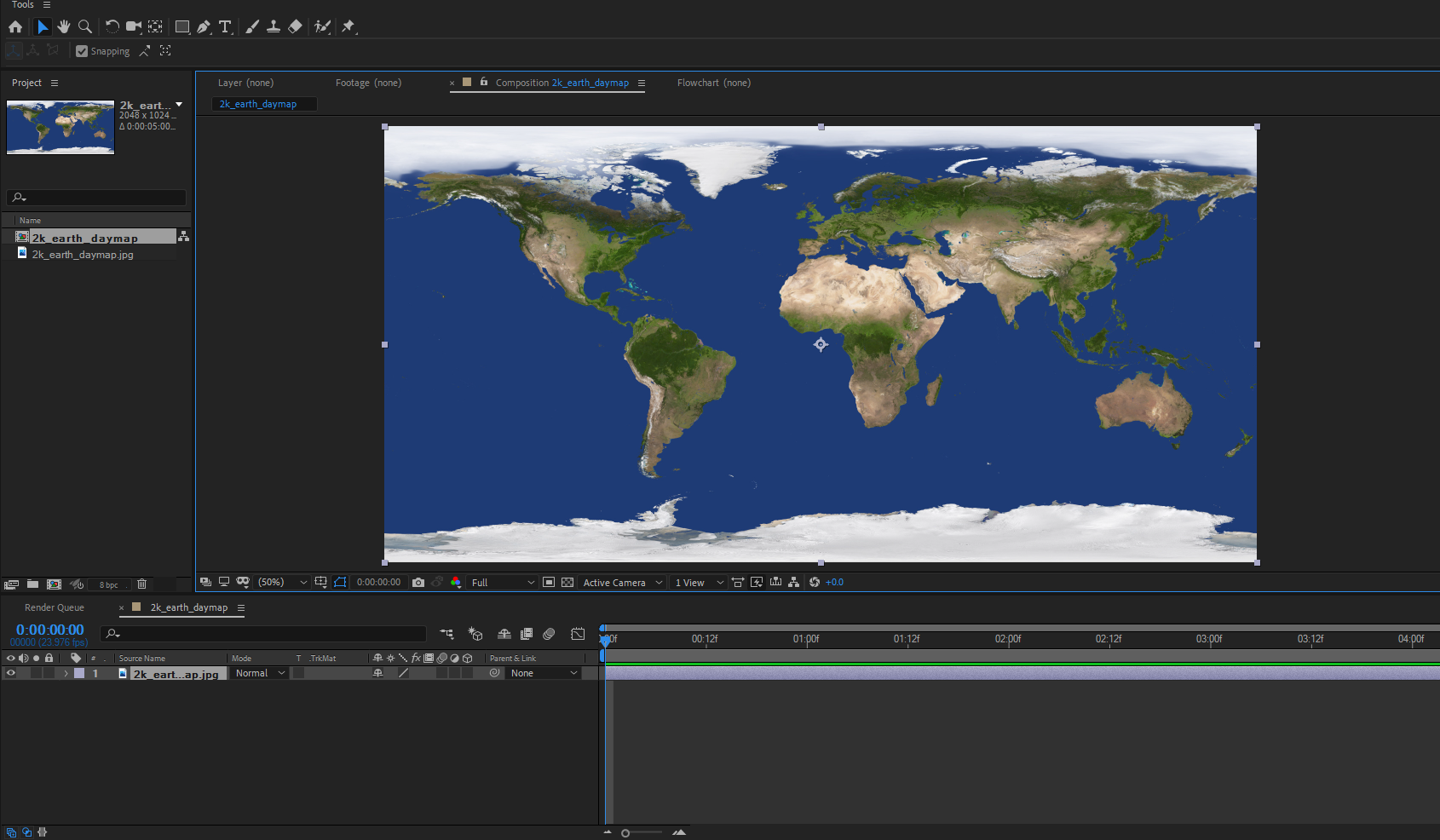
Task: Select the Eraser tool
Action: coord(295,26)
